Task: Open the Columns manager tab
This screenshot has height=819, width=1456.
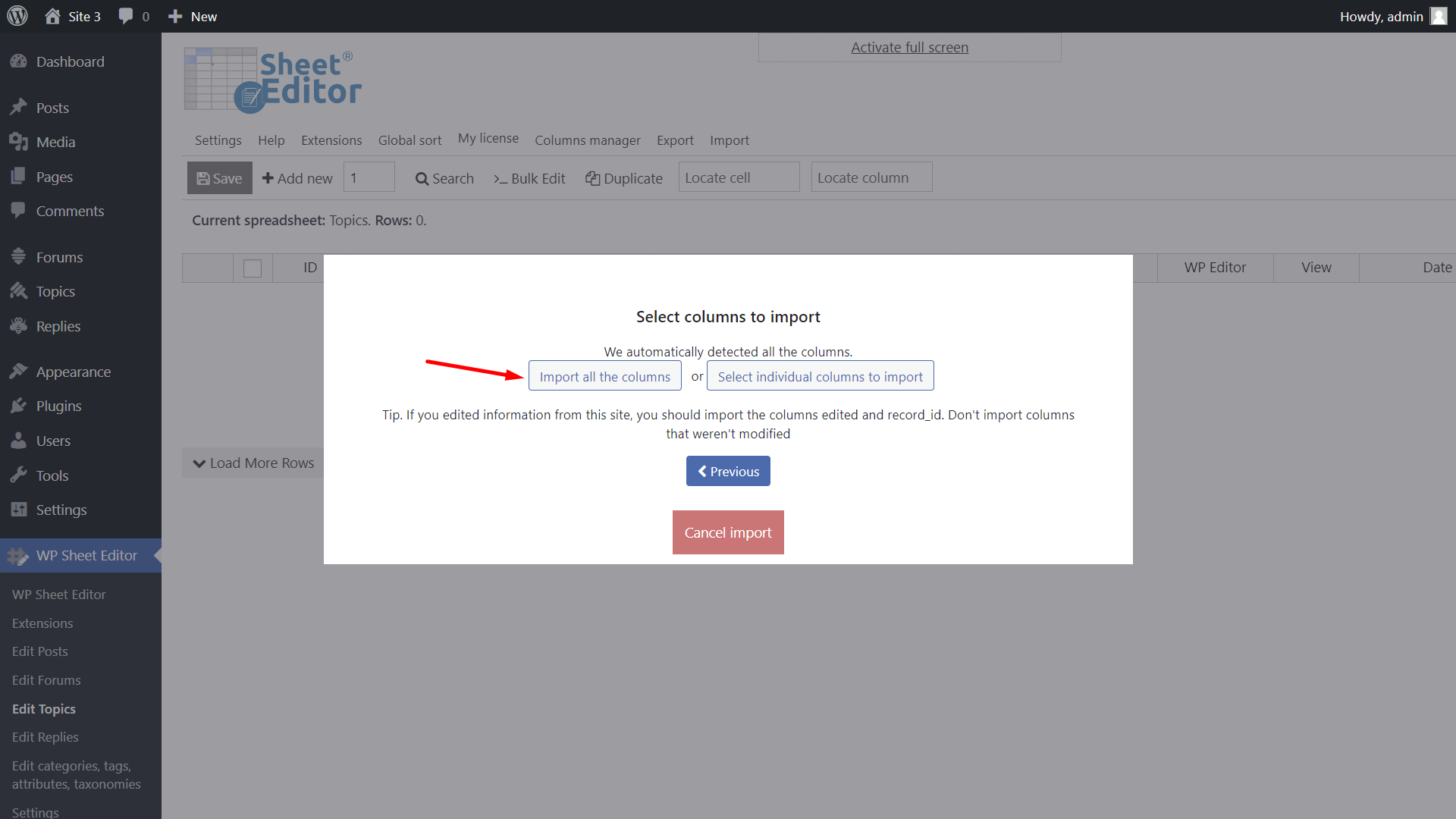Action: click(x=588, y=140)
